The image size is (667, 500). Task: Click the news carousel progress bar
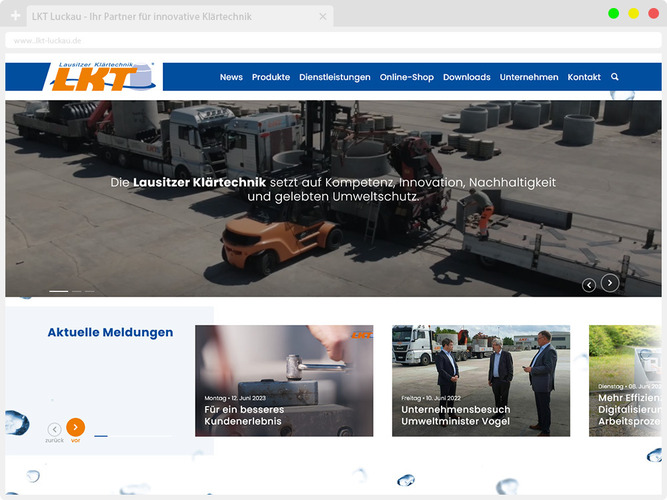133,436
